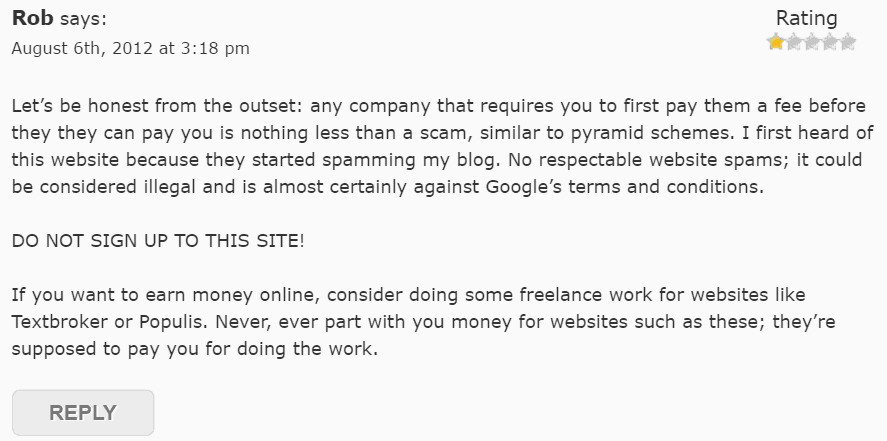Click the REPLY button under Rob's comment
Screen dimensions: 887x441
(83, 413)
